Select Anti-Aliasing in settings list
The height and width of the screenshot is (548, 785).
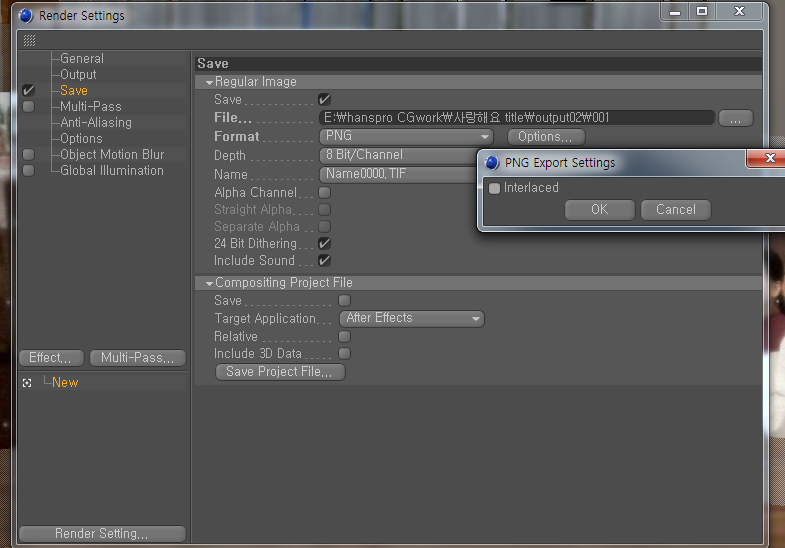[96, 123]
